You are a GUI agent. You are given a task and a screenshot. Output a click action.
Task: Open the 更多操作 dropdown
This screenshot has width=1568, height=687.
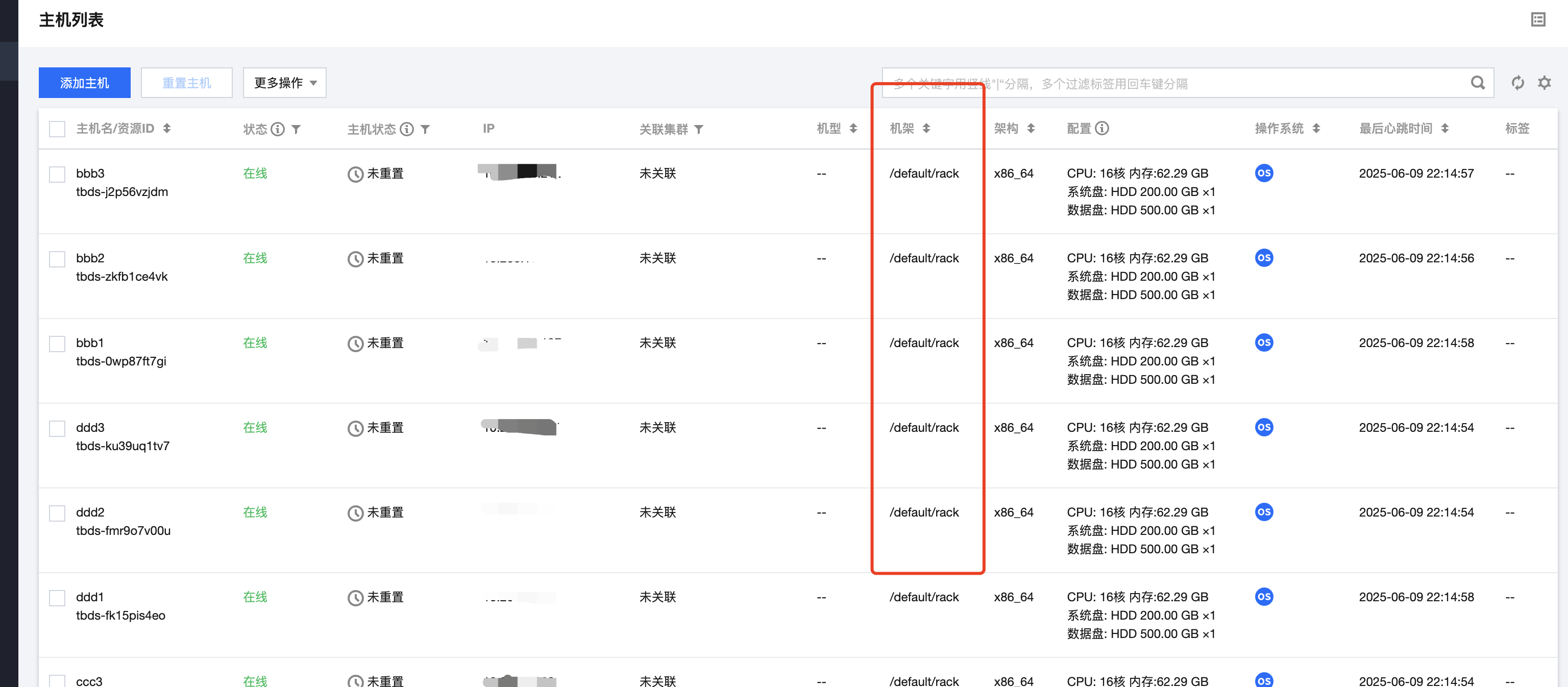click(284, 83)
